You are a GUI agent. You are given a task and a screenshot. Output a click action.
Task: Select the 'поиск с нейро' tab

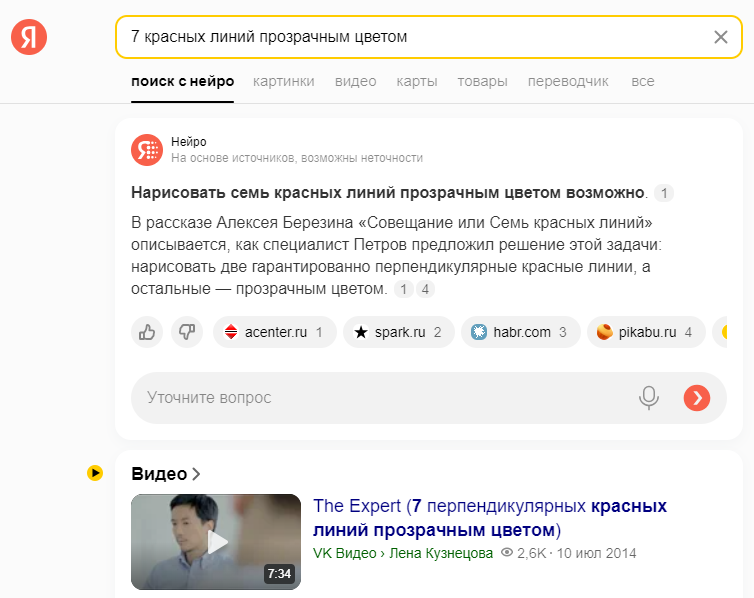click(x=182, y=81)
